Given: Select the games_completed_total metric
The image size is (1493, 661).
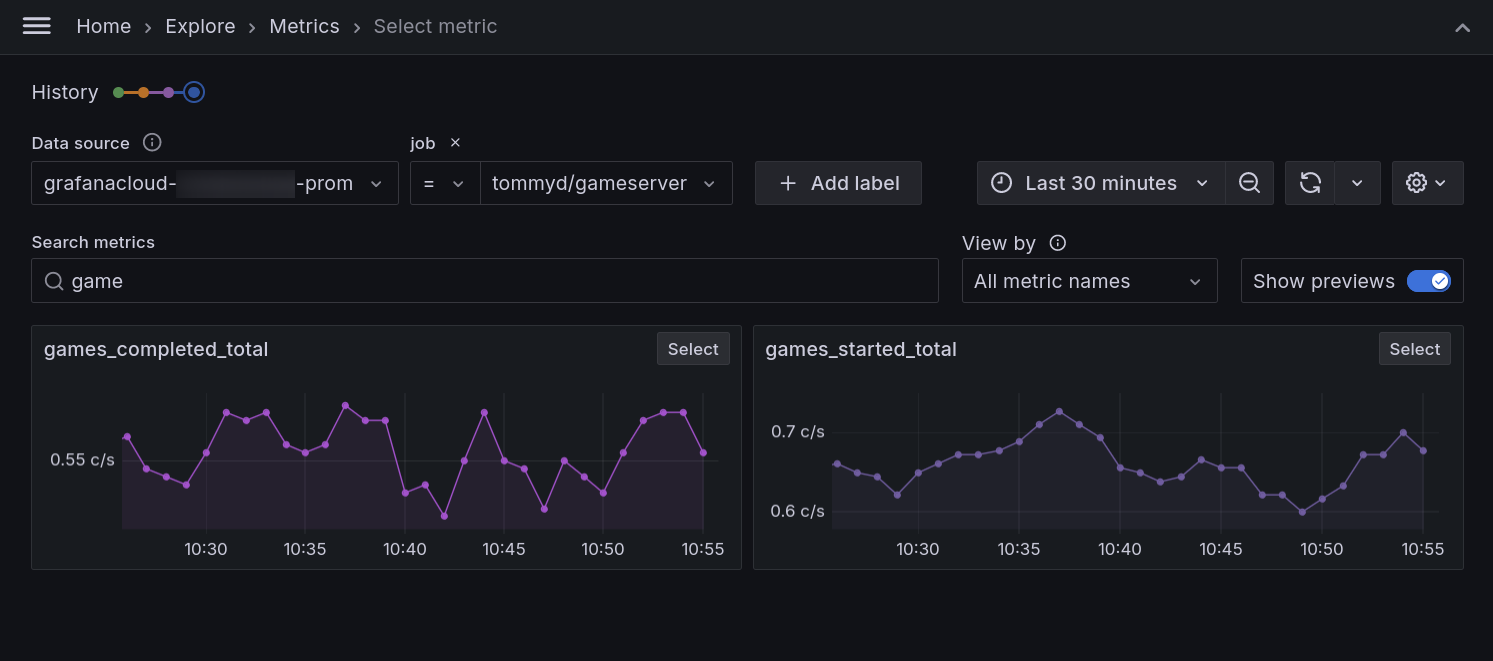Looking at the screenshot, I should (693, 349).
